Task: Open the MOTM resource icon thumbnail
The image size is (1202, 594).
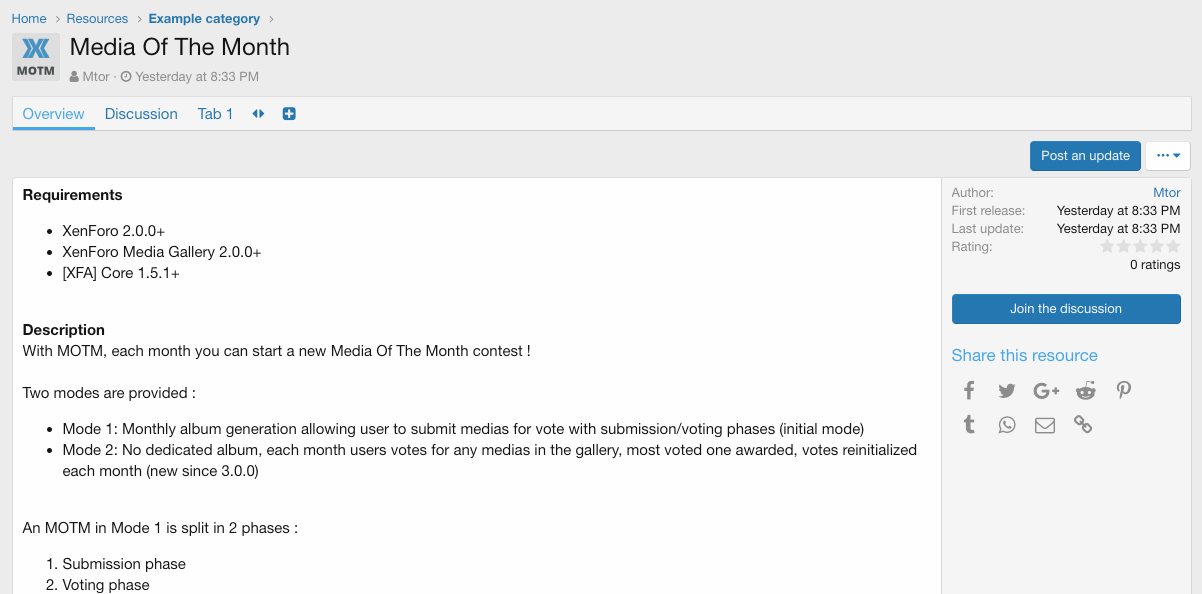Action: (x=36, y=57)
